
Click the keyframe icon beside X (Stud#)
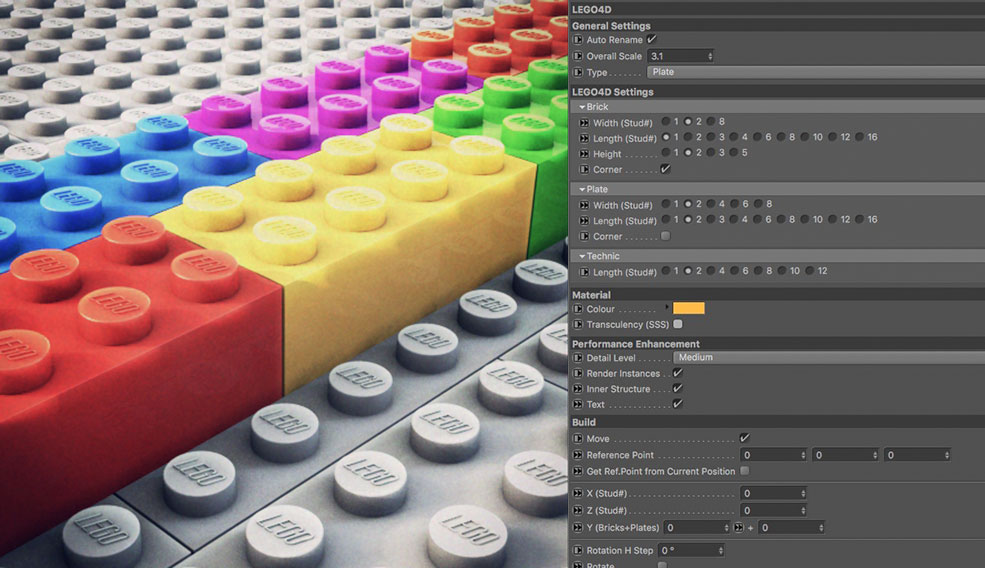[577, 493]
